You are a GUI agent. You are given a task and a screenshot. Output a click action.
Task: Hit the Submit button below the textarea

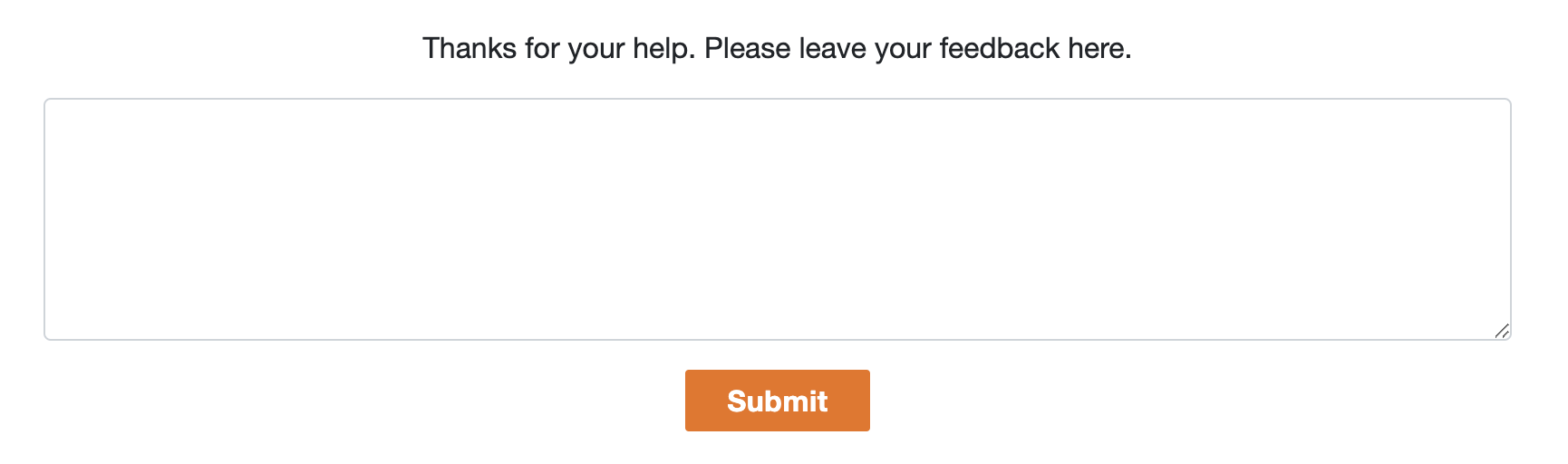(x=777, y=401)
